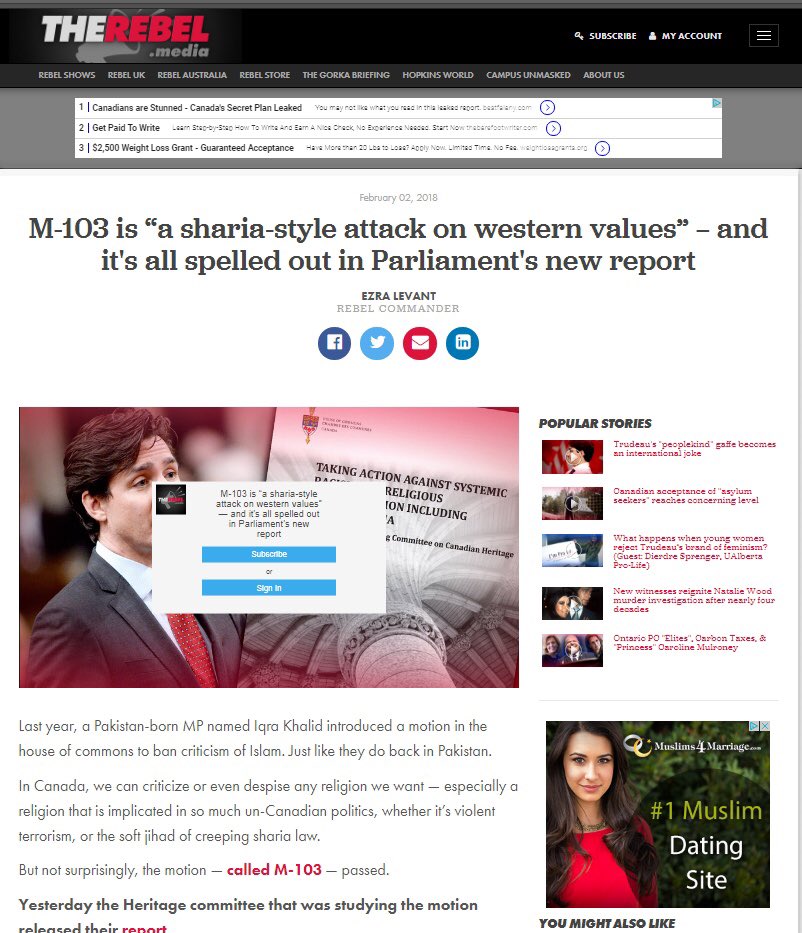Screen dimensions: 802x933
Task: Play asylum seekers story thumbnail
Action: (572, 503)
